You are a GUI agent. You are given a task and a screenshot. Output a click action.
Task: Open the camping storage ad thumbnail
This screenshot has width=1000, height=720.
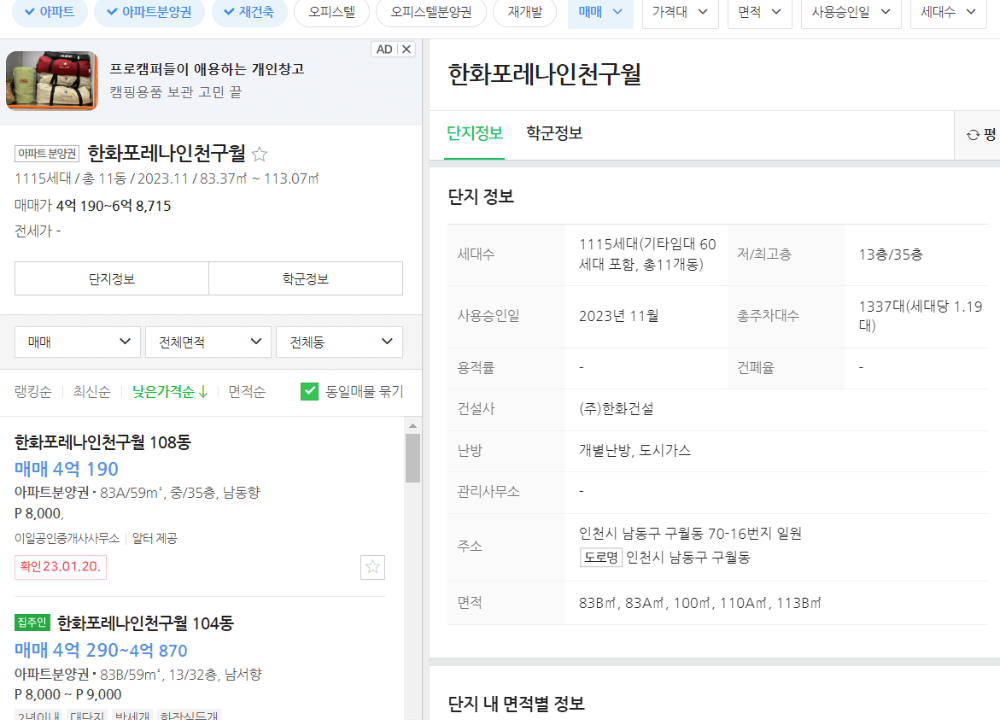coord(52,80)
